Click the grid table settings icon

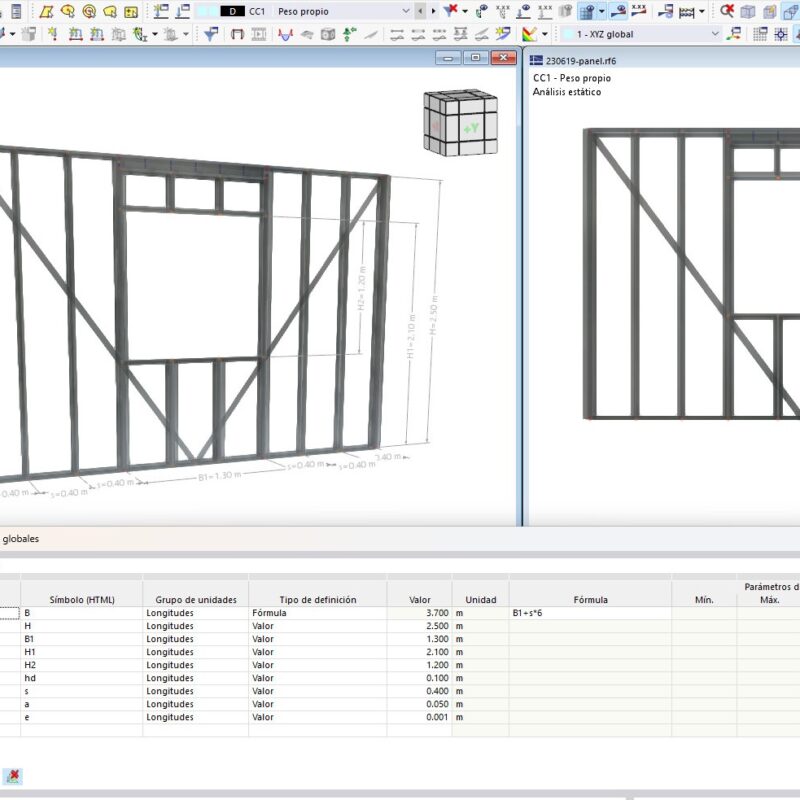(x=760, y=34)
